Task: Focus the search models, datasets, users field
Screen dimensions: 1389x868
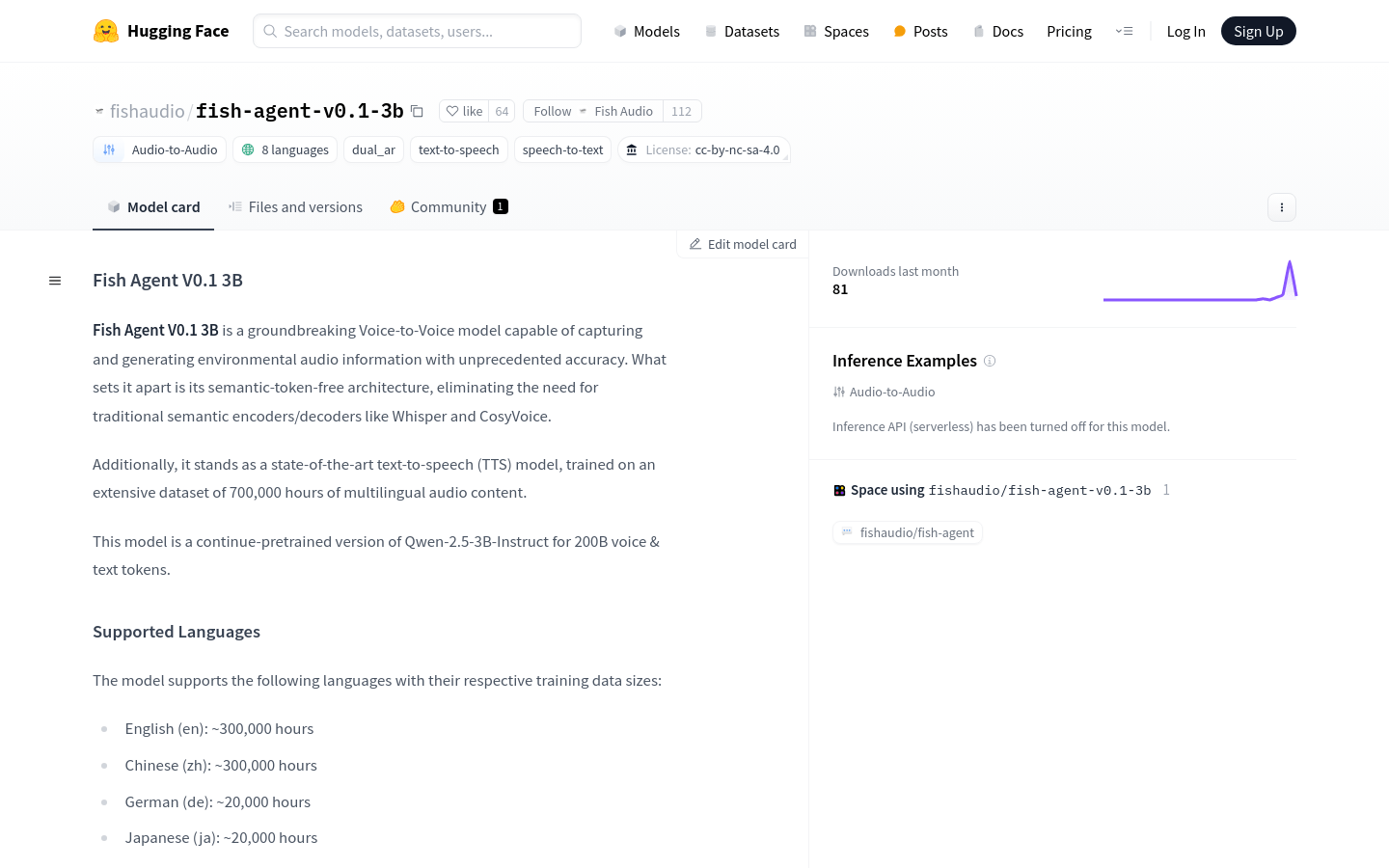Action: (x=417, y=31)
